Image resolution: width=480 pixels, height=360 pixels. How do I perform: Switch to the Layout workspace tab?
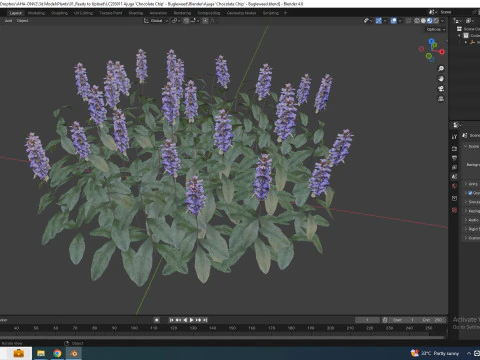pyautogui.click(x=15, y=13)
